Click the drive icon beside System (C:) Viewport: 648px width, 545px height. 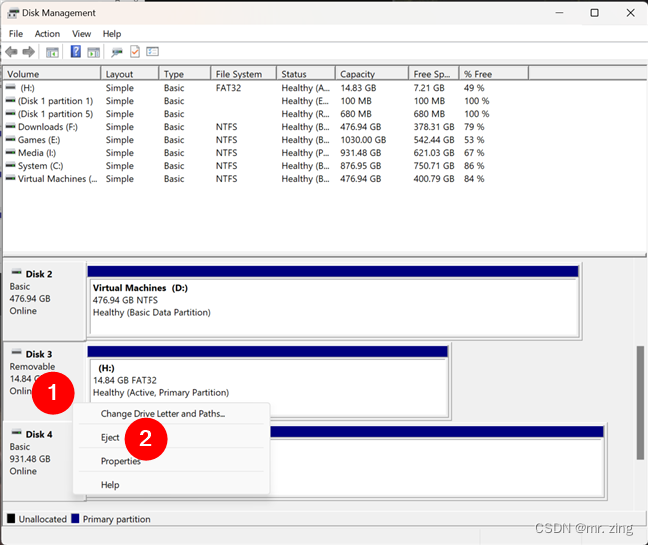[x=11, y=165]
